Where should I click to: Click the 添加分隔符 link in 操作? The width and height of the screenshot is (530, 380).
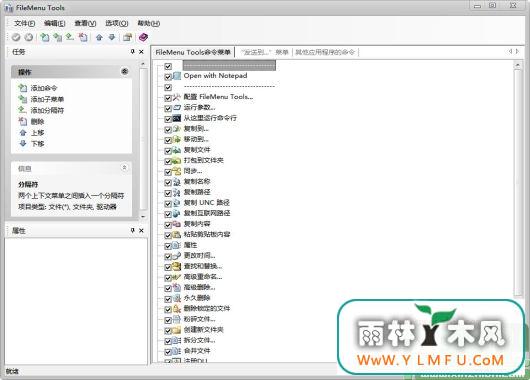47,110
